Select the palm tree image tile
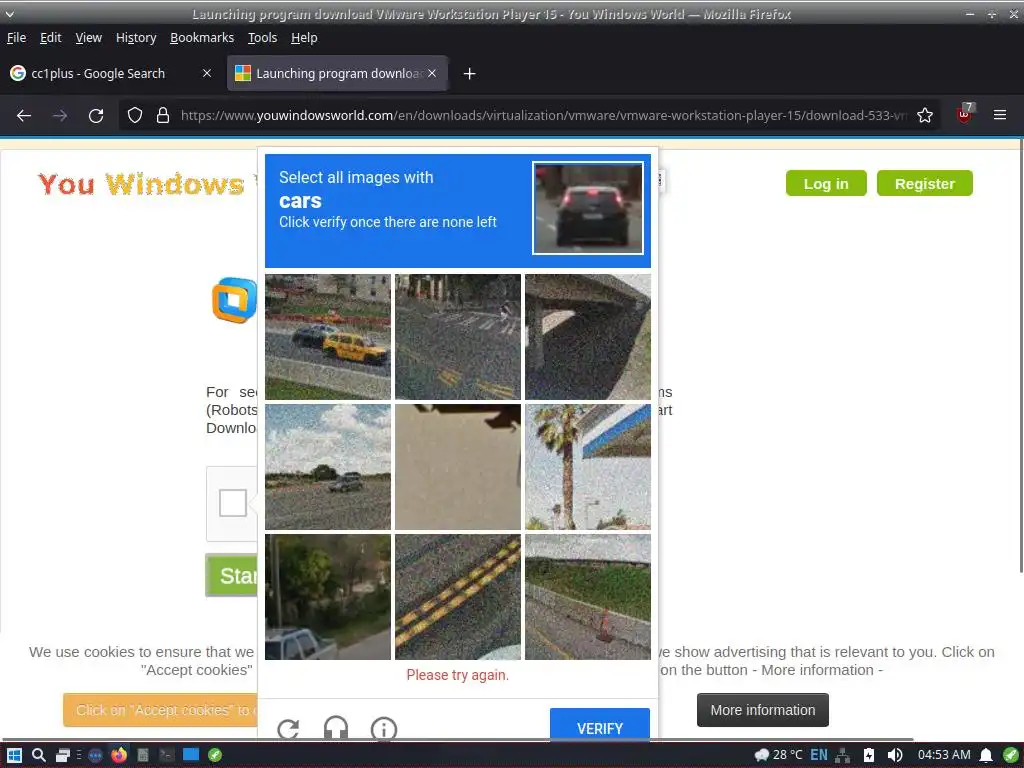 tap(588, 467)
